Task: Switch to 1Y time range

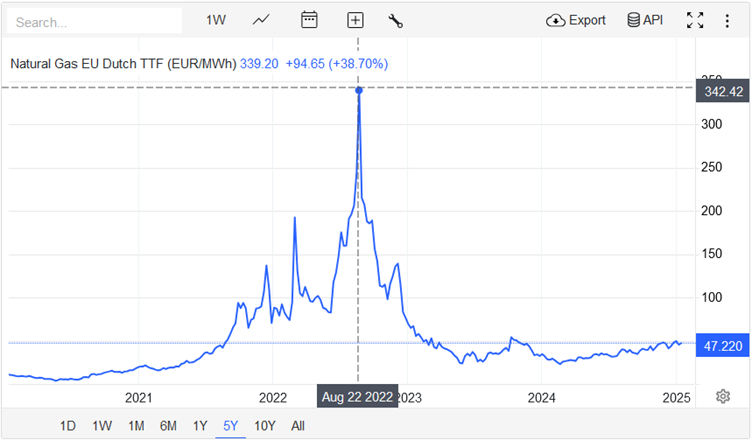Action: coord(200,426)
